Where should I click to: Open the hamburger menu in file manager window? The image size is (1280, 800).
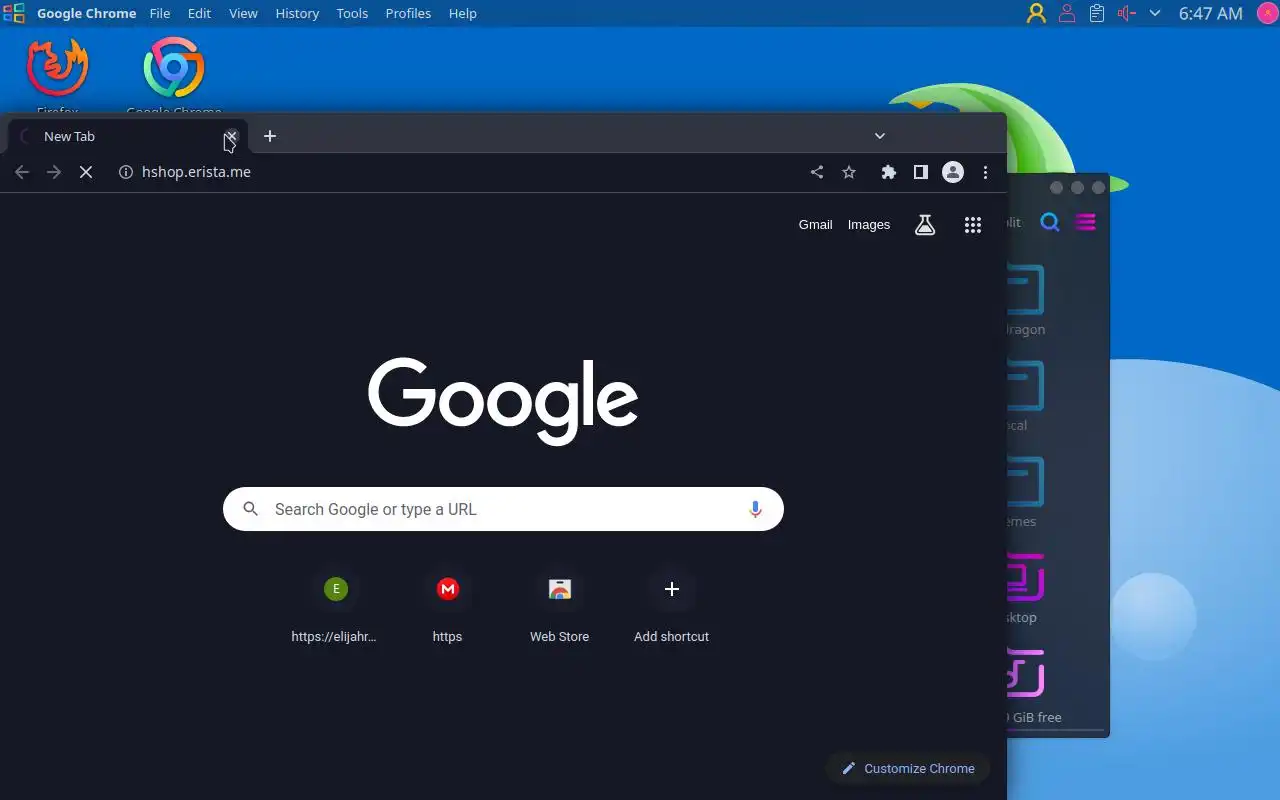coord(1085,222)
